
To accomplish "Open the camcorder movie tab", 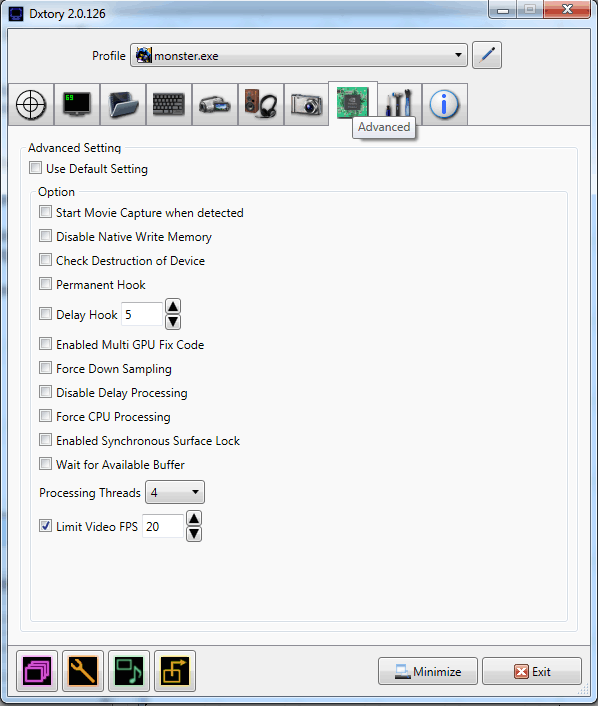I will tap(215, 104).
